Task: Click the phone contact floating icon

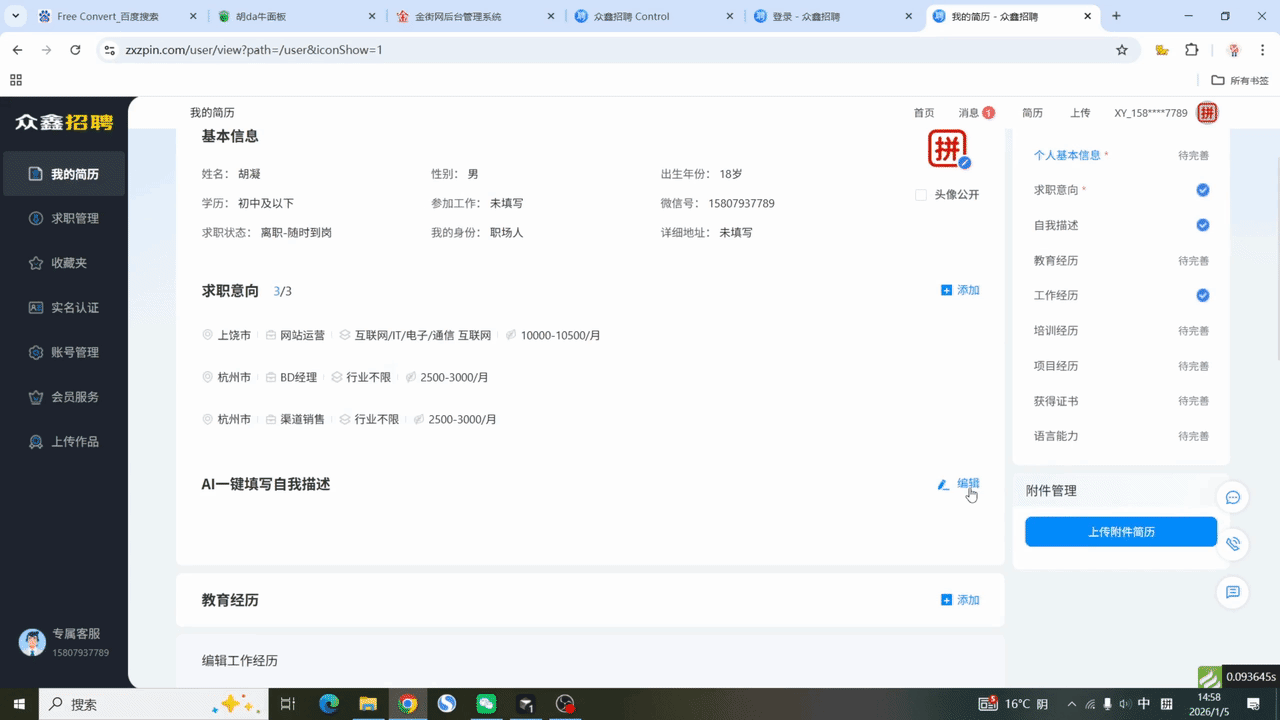Action: coord(1233,544)
